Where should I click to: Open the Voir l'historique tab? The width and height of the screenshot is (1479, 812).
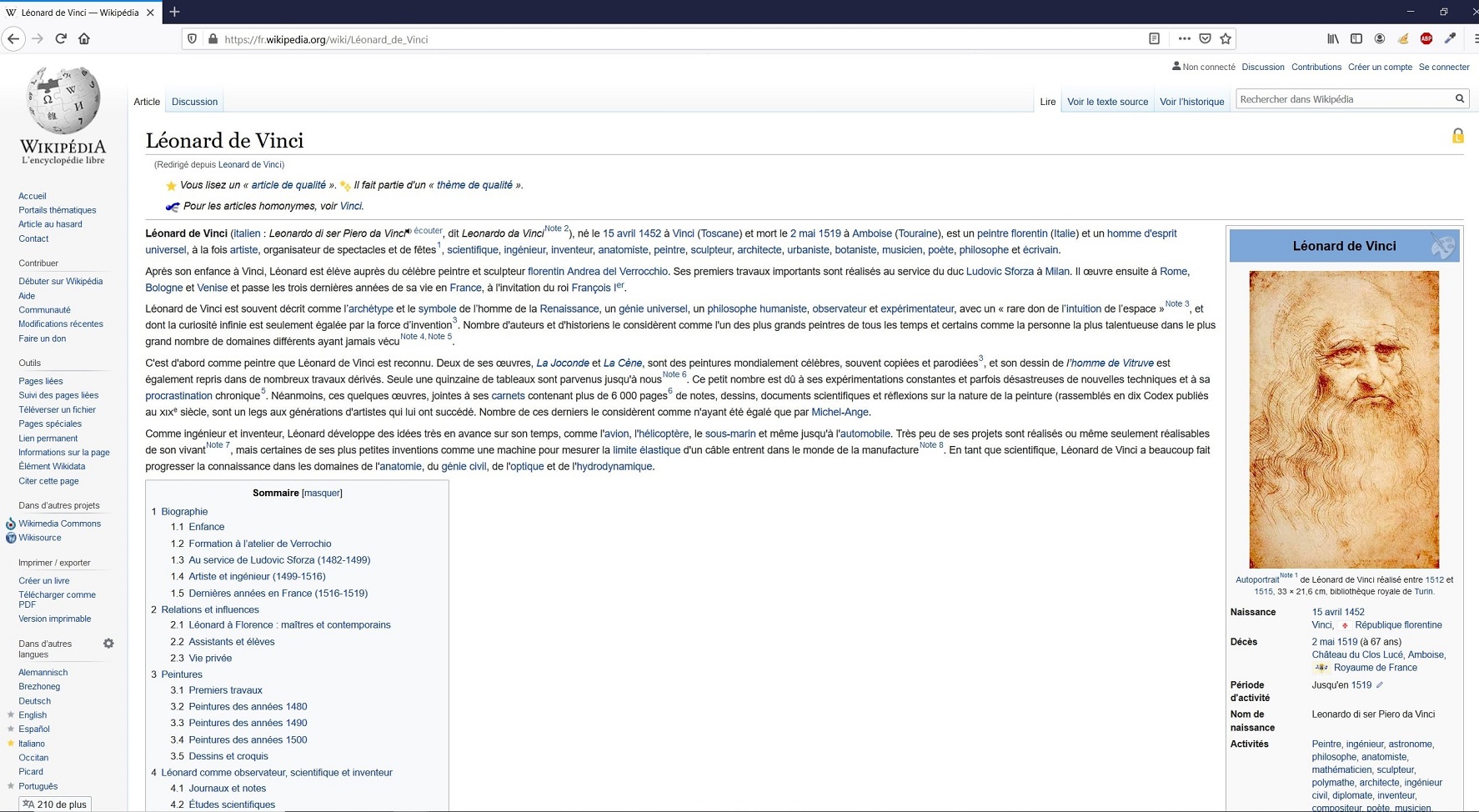[x=1191, y=102]
